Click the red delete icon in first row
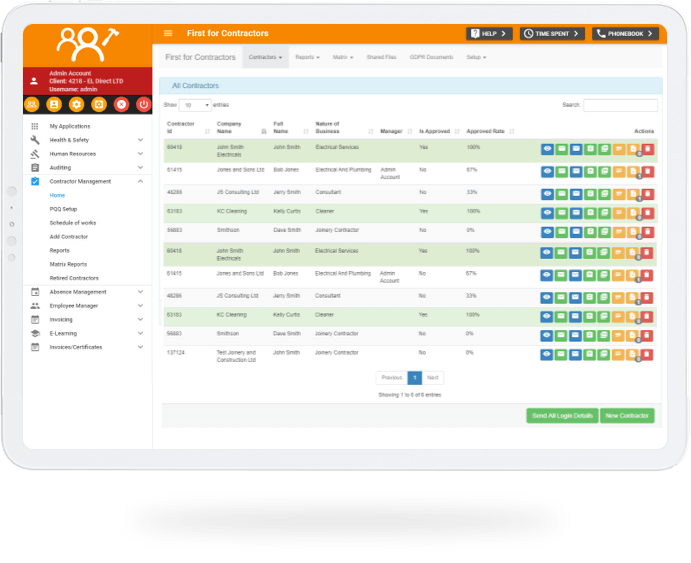Viewport: 691px width, 563px height. (647, 147)
